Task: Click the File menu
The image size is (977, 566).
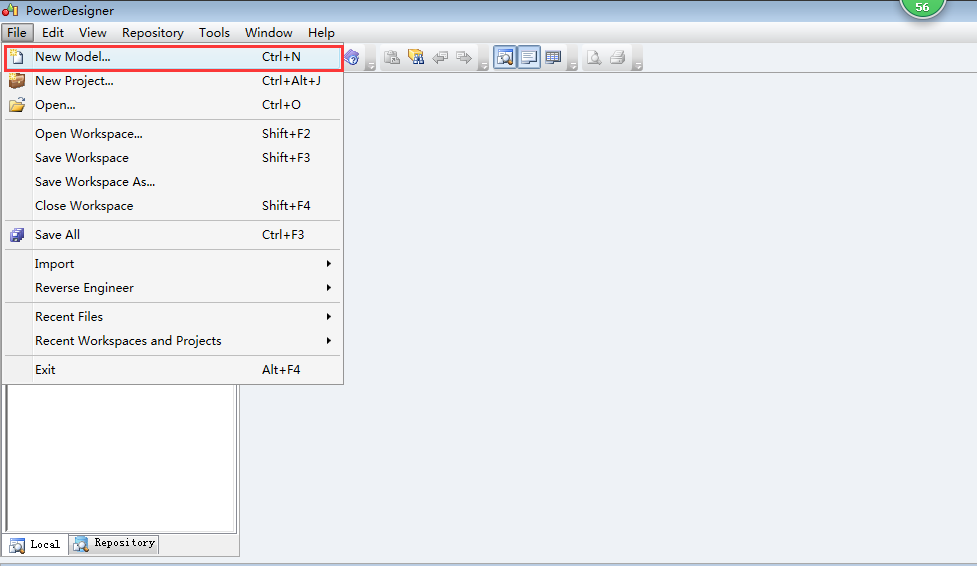Action: [17, 32]
